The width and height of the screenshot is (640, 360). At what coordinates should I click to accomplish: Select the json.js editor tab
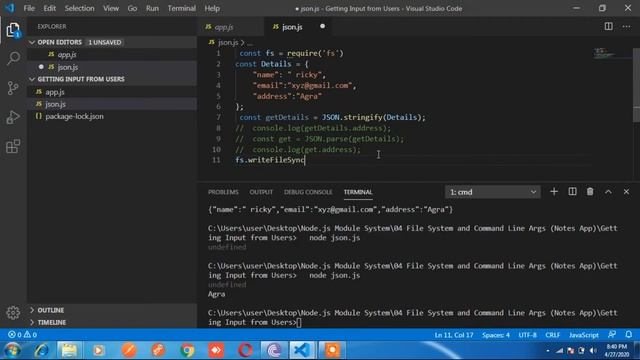pos(299,27)
